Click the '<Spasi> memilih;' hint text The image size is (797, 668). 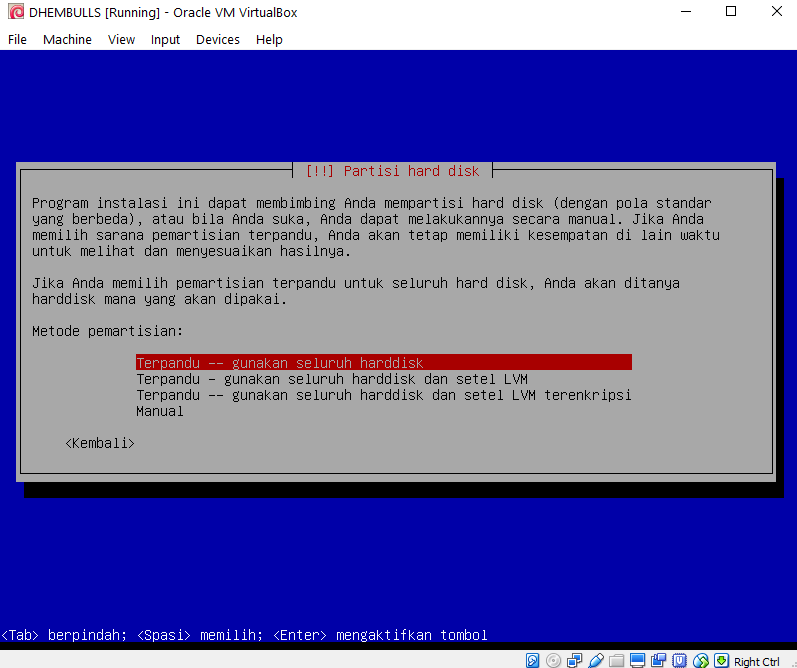[x=200, y=635]
